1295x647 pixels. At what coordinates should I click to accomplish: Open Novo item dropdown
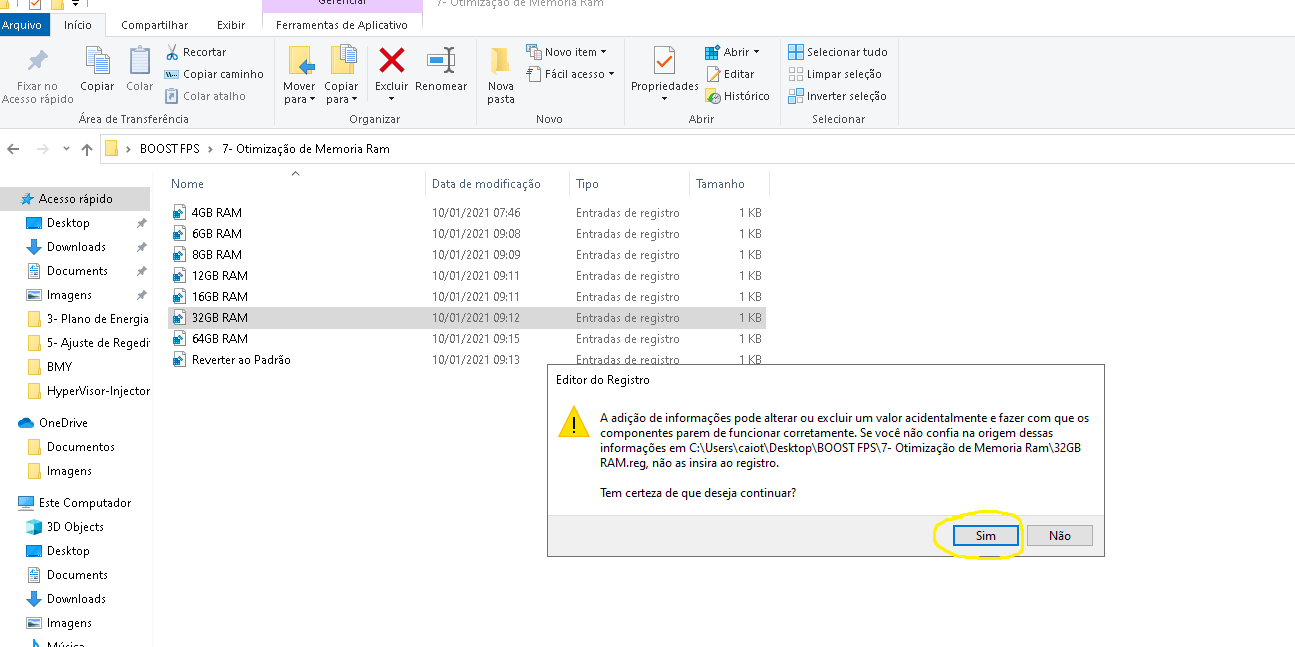pyautogui.click(x=565, y=52)
